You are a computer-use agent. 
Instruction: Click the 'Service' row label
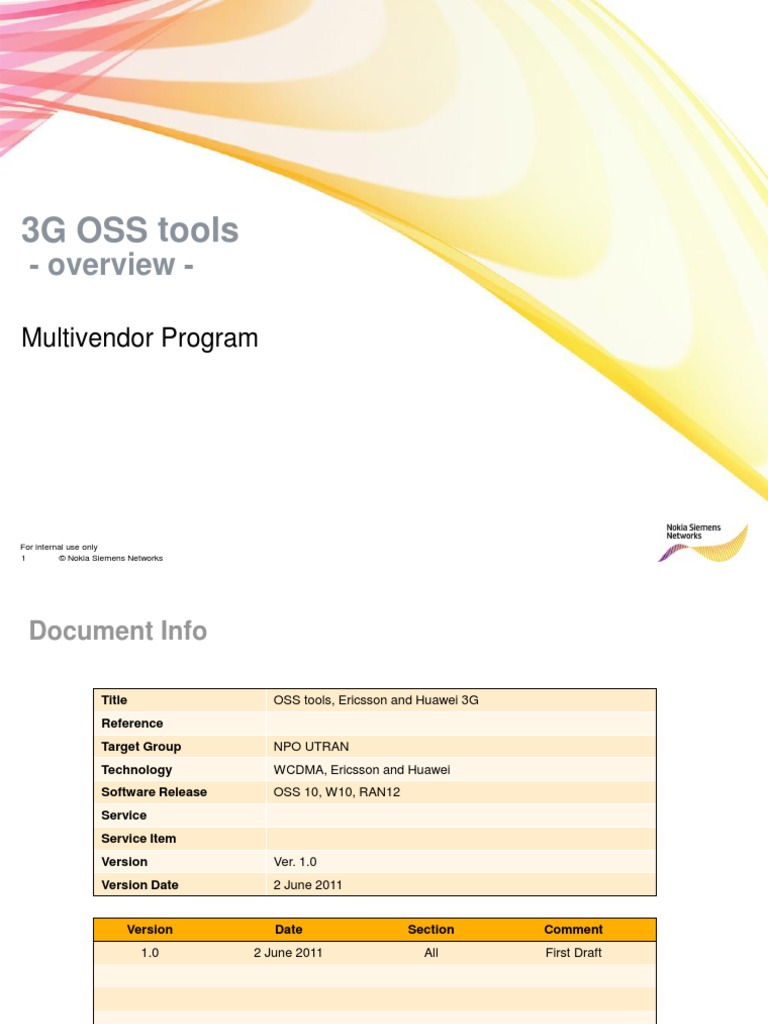coord(124,815)
